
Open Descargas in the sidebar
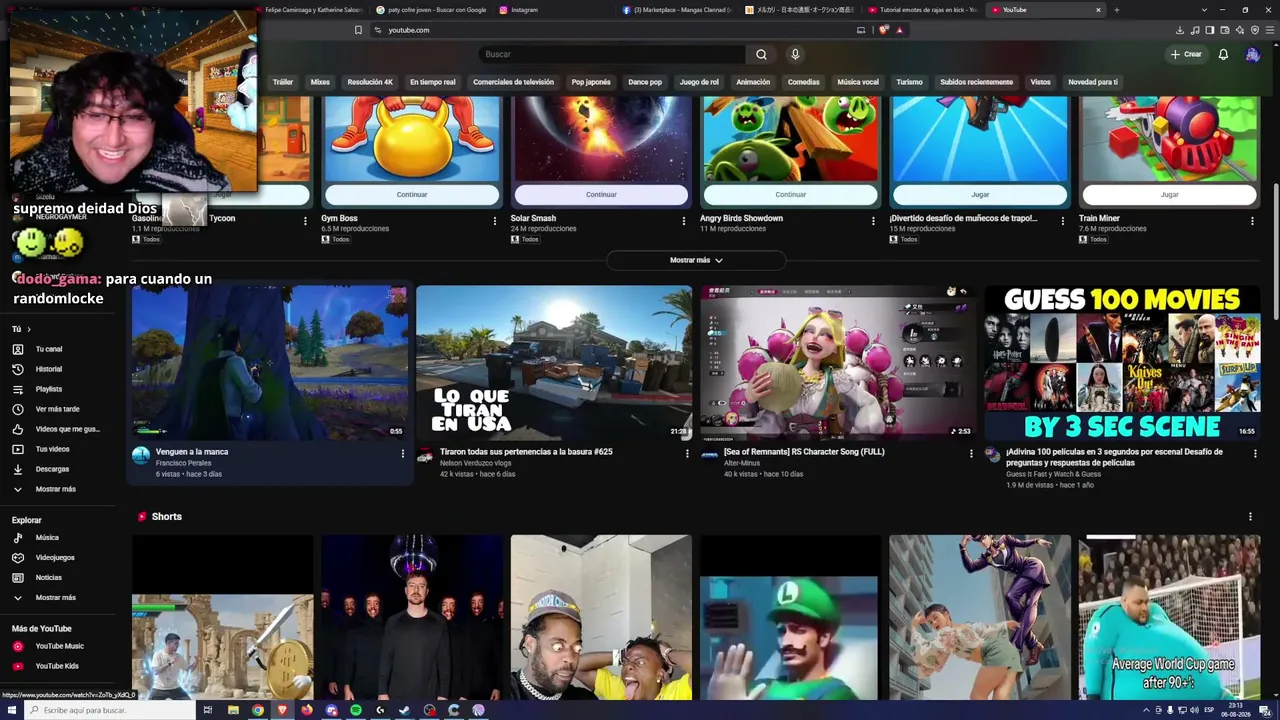click(52, 469)
